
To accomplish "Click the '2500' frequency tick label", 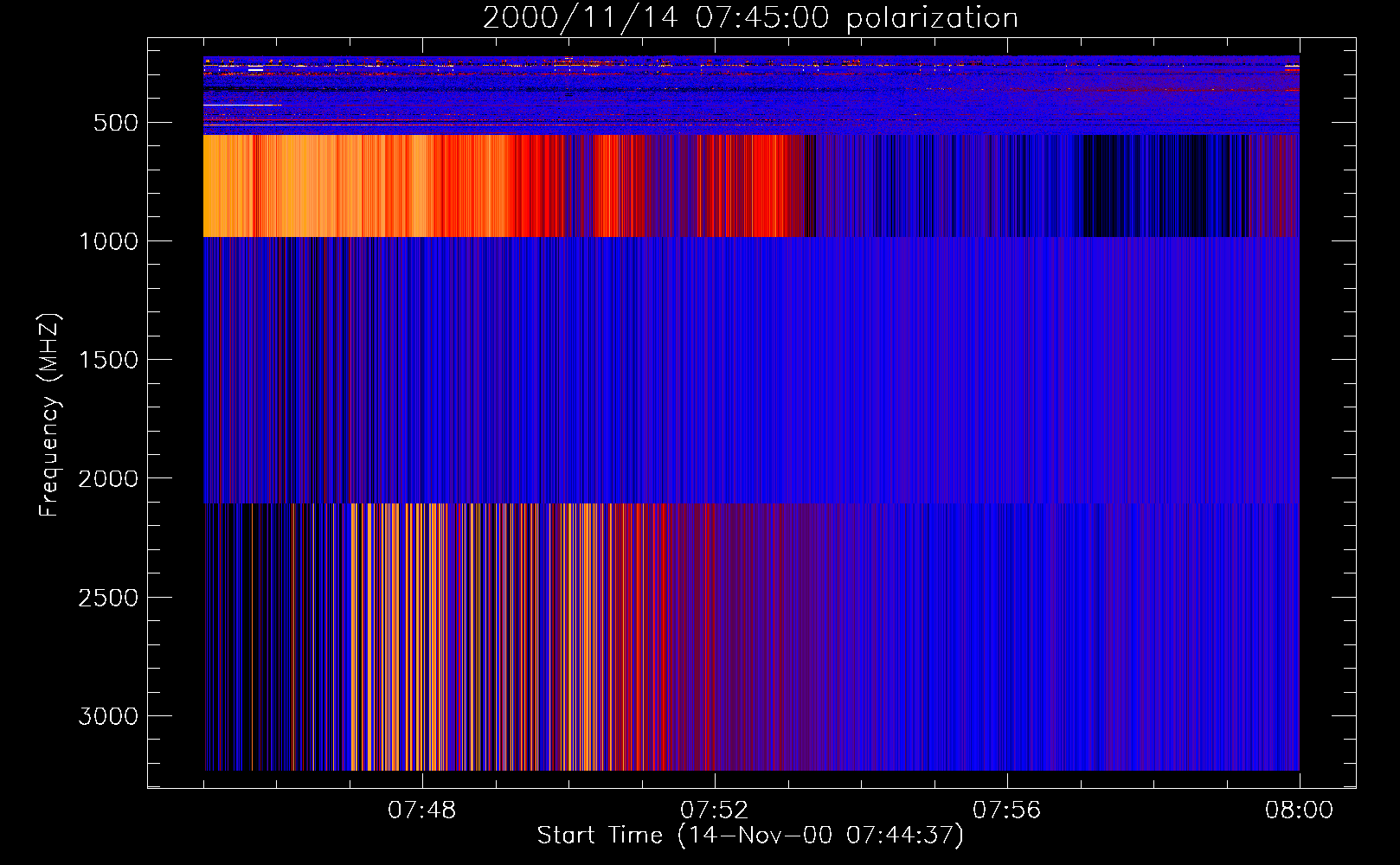I will [108, 598].
